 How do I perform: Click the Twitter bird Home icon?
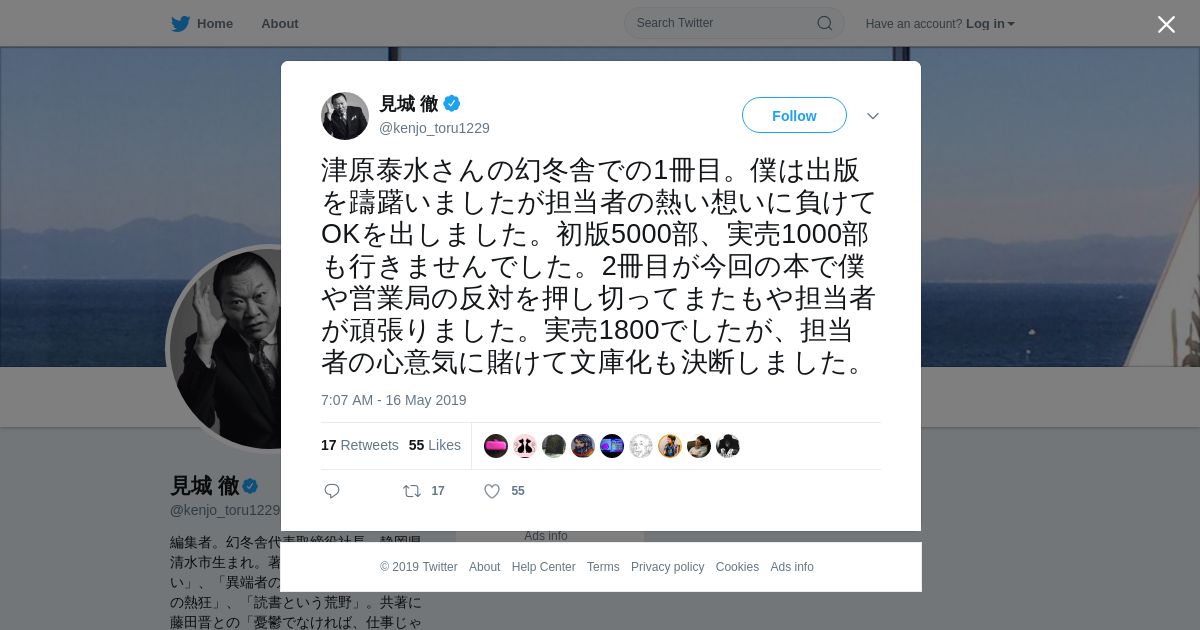(x=180, y=23)
